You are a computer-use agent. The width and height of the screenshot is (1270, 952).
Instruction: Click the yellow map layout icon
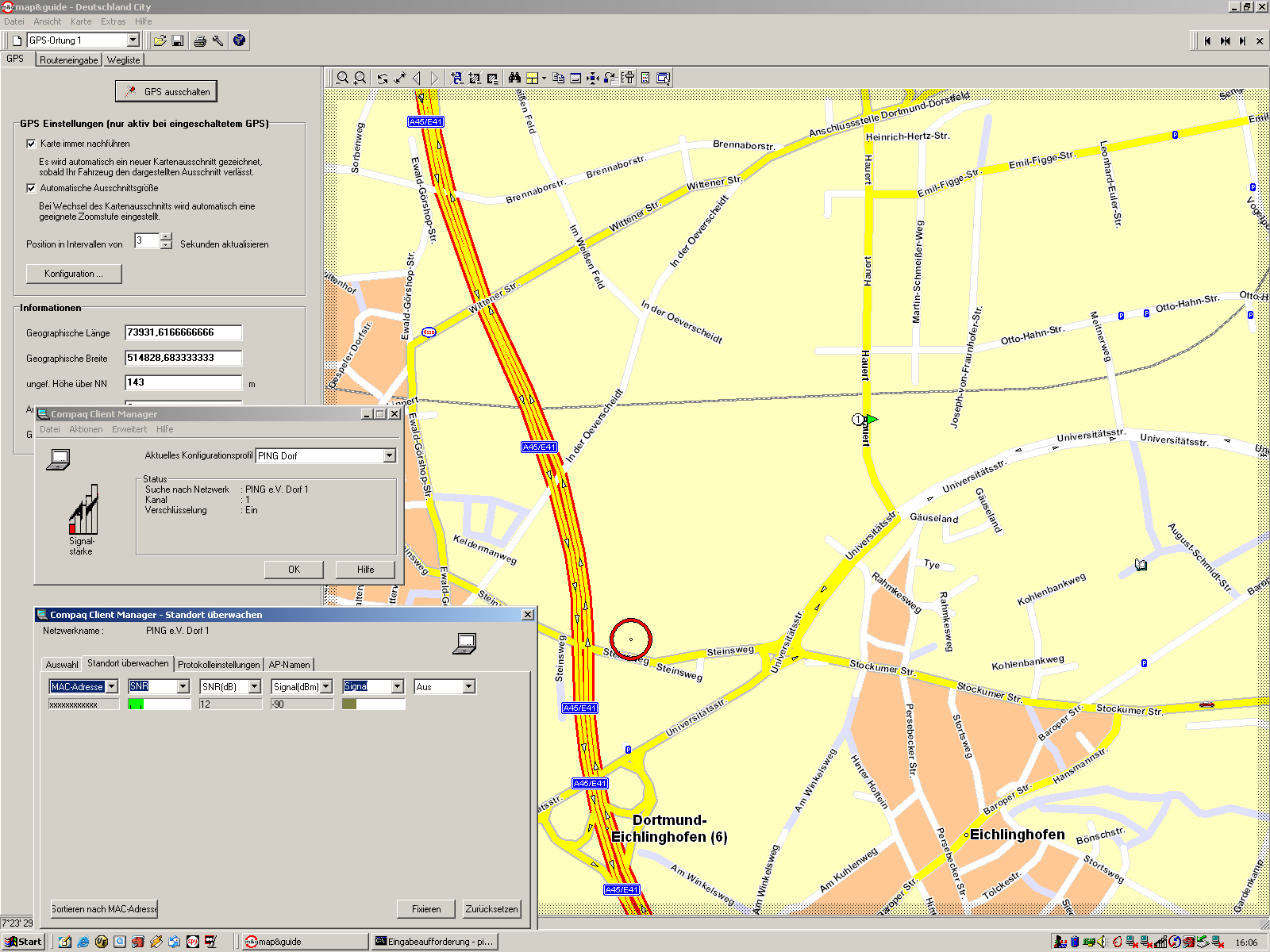[532, 78]
